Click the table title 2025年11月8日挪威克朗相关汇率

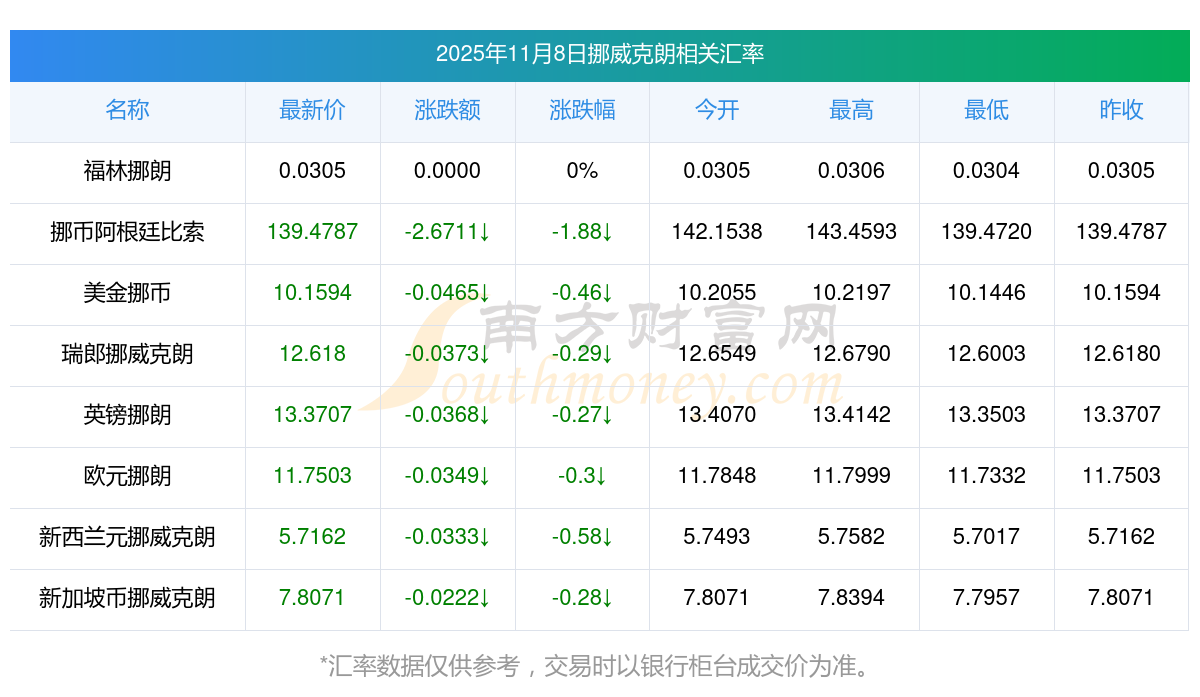pos(600,54)
